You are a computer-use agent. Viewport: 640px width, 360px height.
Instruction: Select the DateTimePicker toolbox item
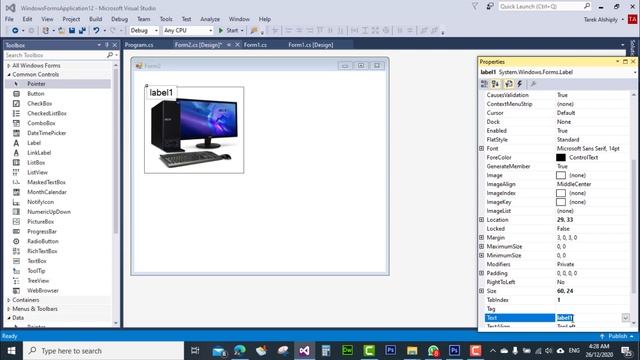[57, 133]
